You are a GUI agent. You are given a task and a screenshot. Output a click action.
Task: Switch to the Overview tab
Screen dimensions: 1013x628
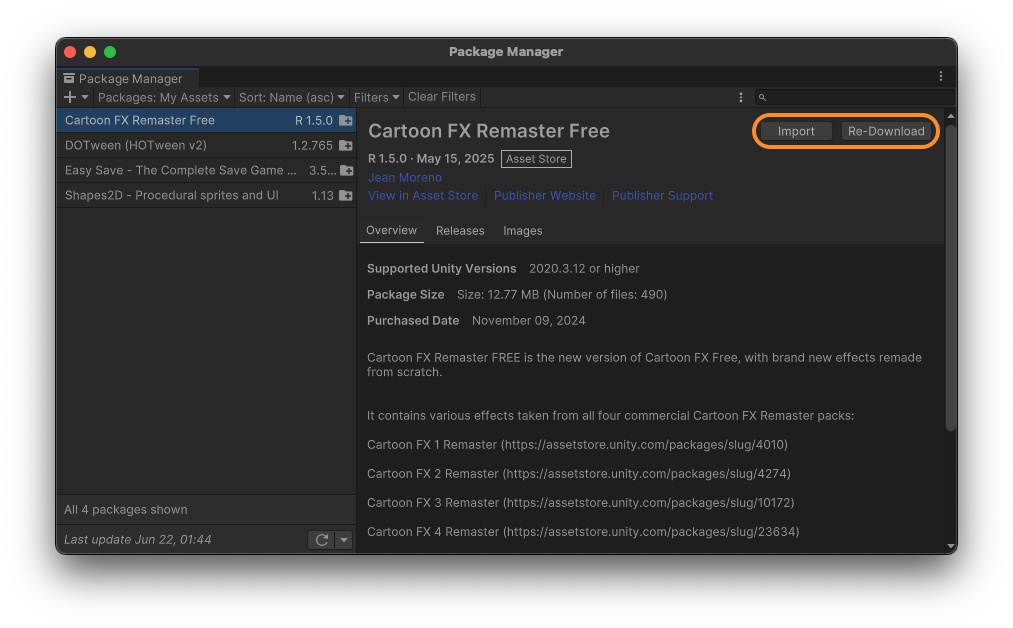pos(392,231)
